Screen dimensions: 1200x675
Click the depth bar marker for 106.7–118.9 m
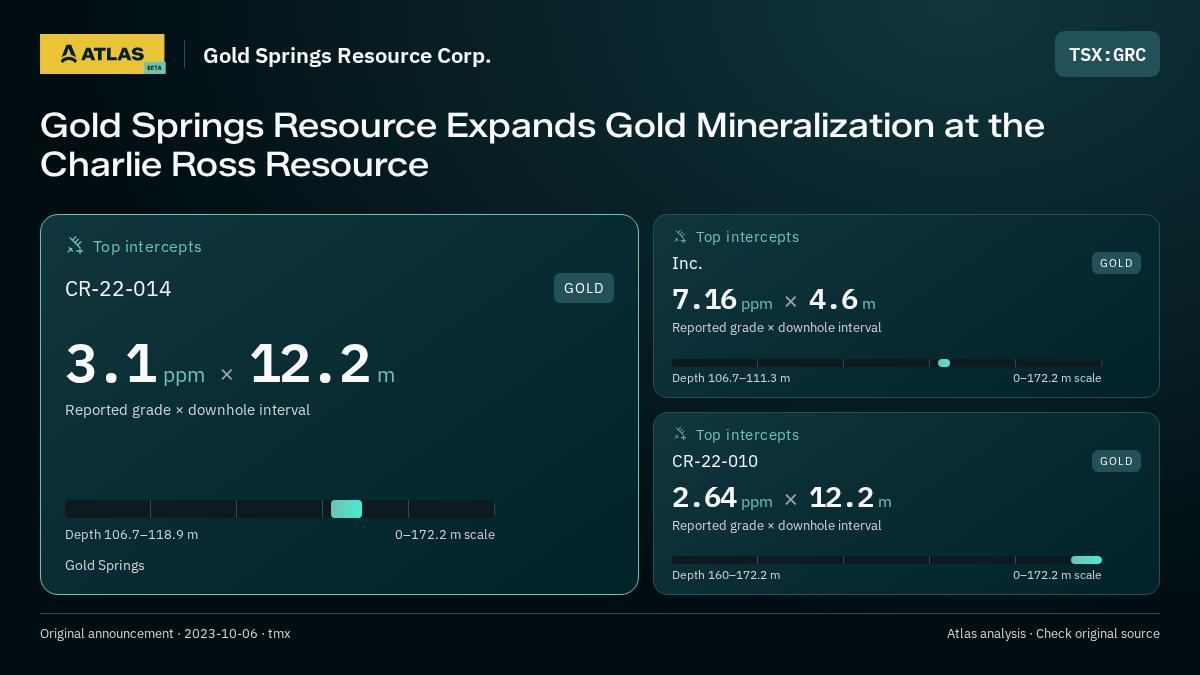coord(346,509)
